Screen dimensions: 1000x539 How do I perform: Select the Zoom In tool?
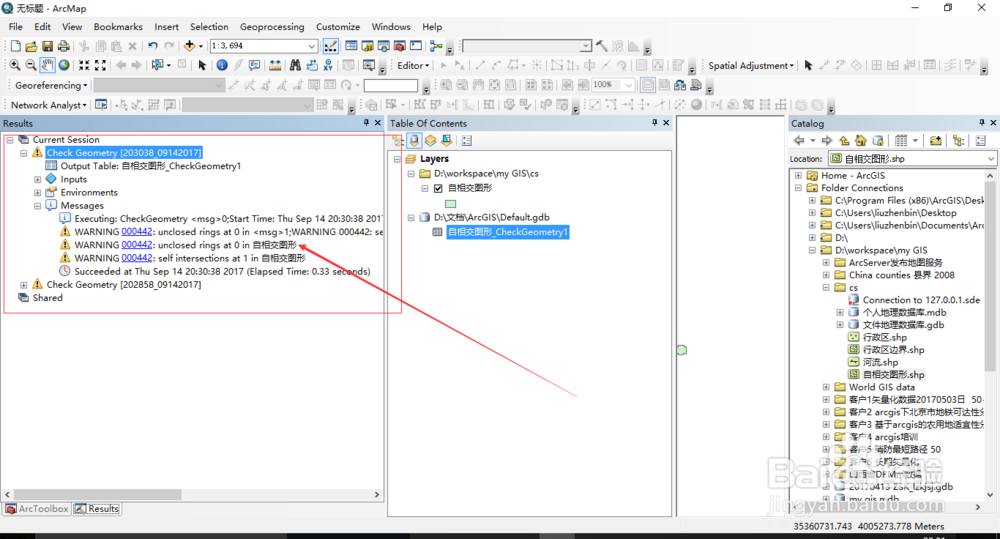15,65
